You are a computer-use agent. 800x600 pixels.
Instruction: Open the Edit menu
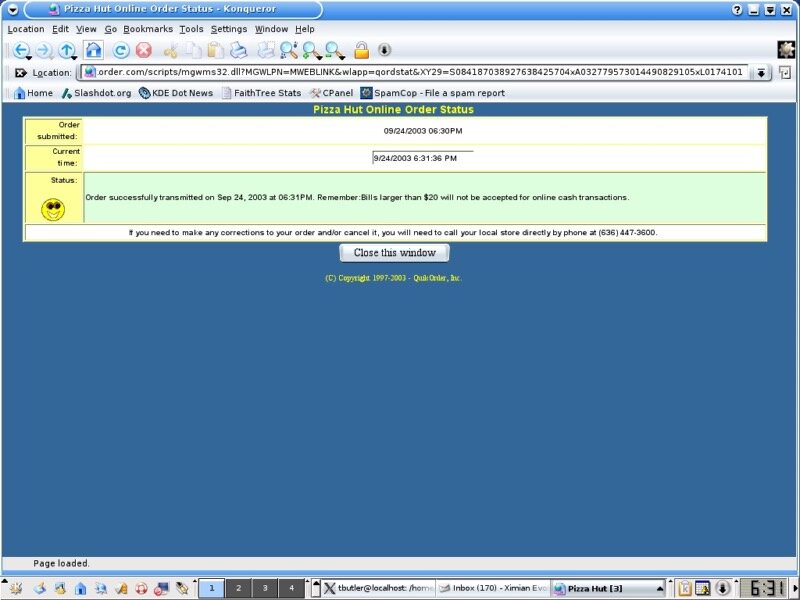click(60, 29)
